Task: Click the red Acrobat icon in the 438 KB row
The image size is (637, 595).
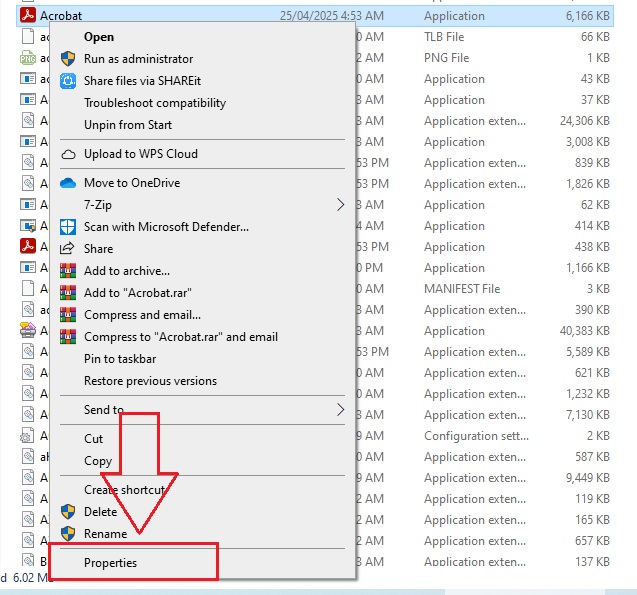Action: [28, 246]
